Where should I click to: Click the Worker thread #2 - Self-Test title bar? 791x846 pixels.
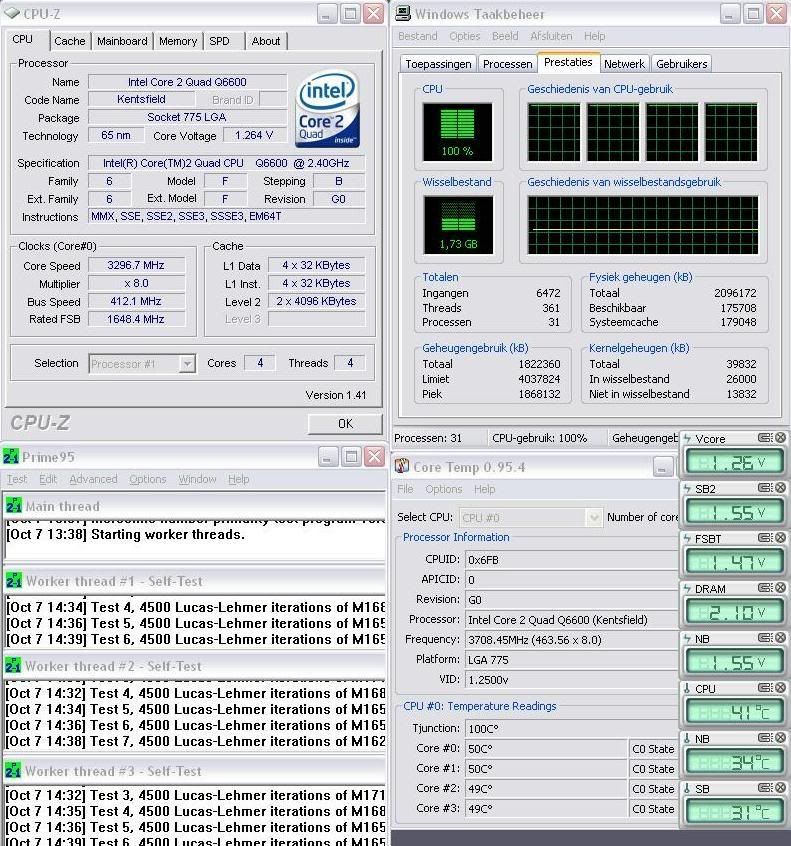pyautogui.click(x=194, y=666)
